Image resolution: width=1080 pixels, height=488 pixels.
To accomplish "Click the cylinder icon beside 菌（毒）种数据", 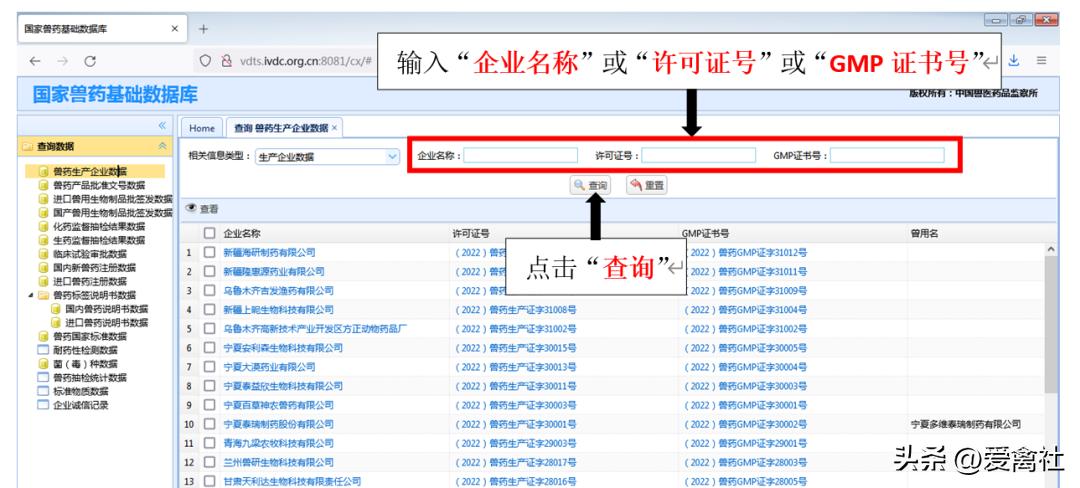I will (43, 364).
